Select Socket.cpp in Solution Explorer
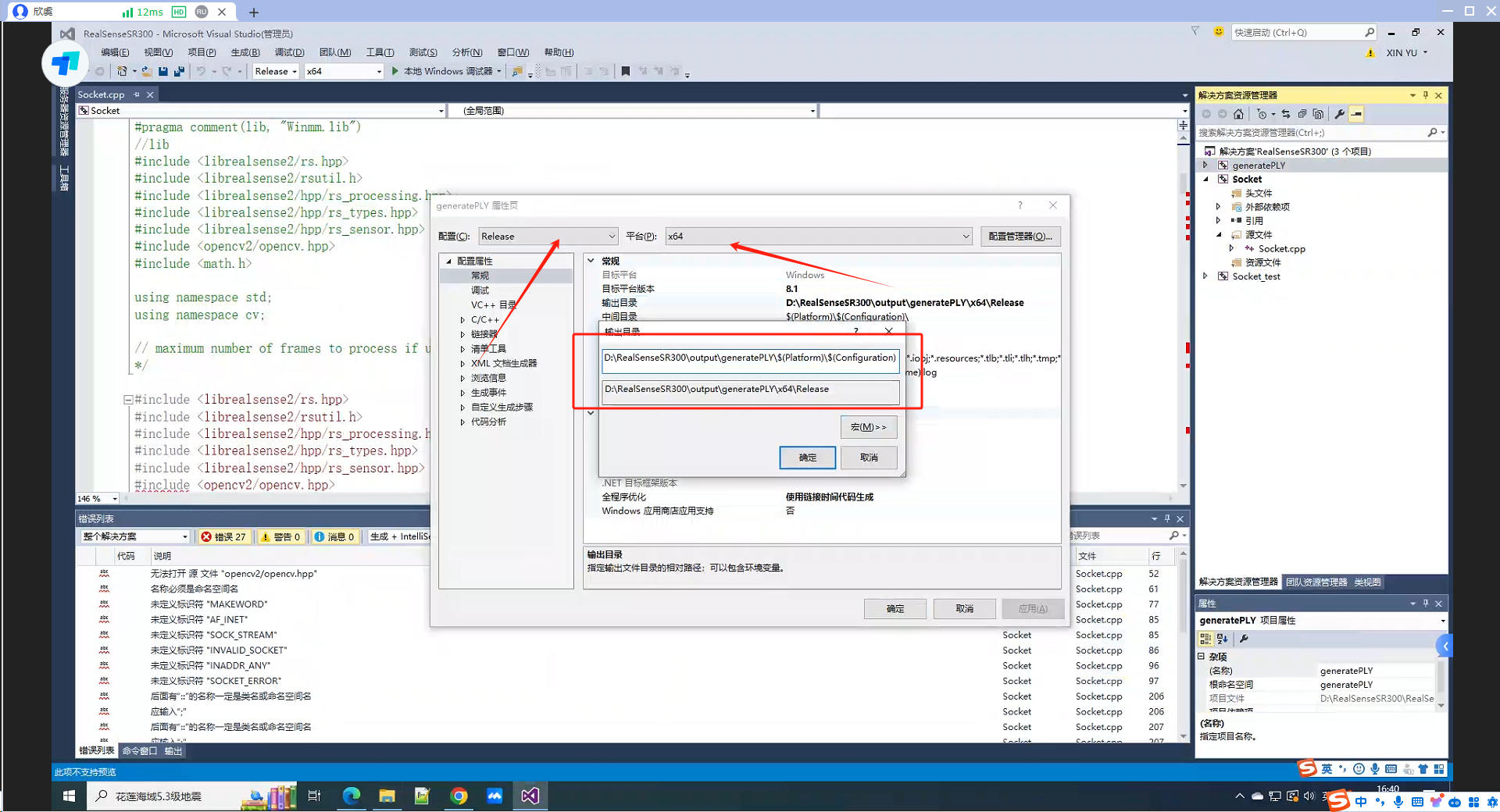Image resolution: width=1500 pixels, height=812 pixels. (x=1281, y=249)
